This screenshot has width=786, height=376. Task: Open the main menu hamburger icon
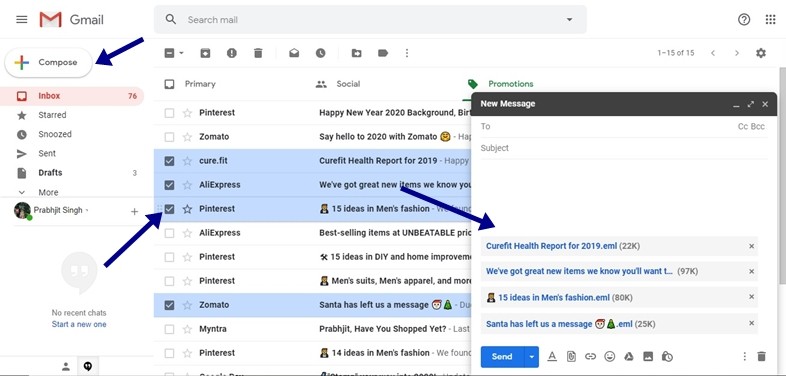(x=22, y=20)
